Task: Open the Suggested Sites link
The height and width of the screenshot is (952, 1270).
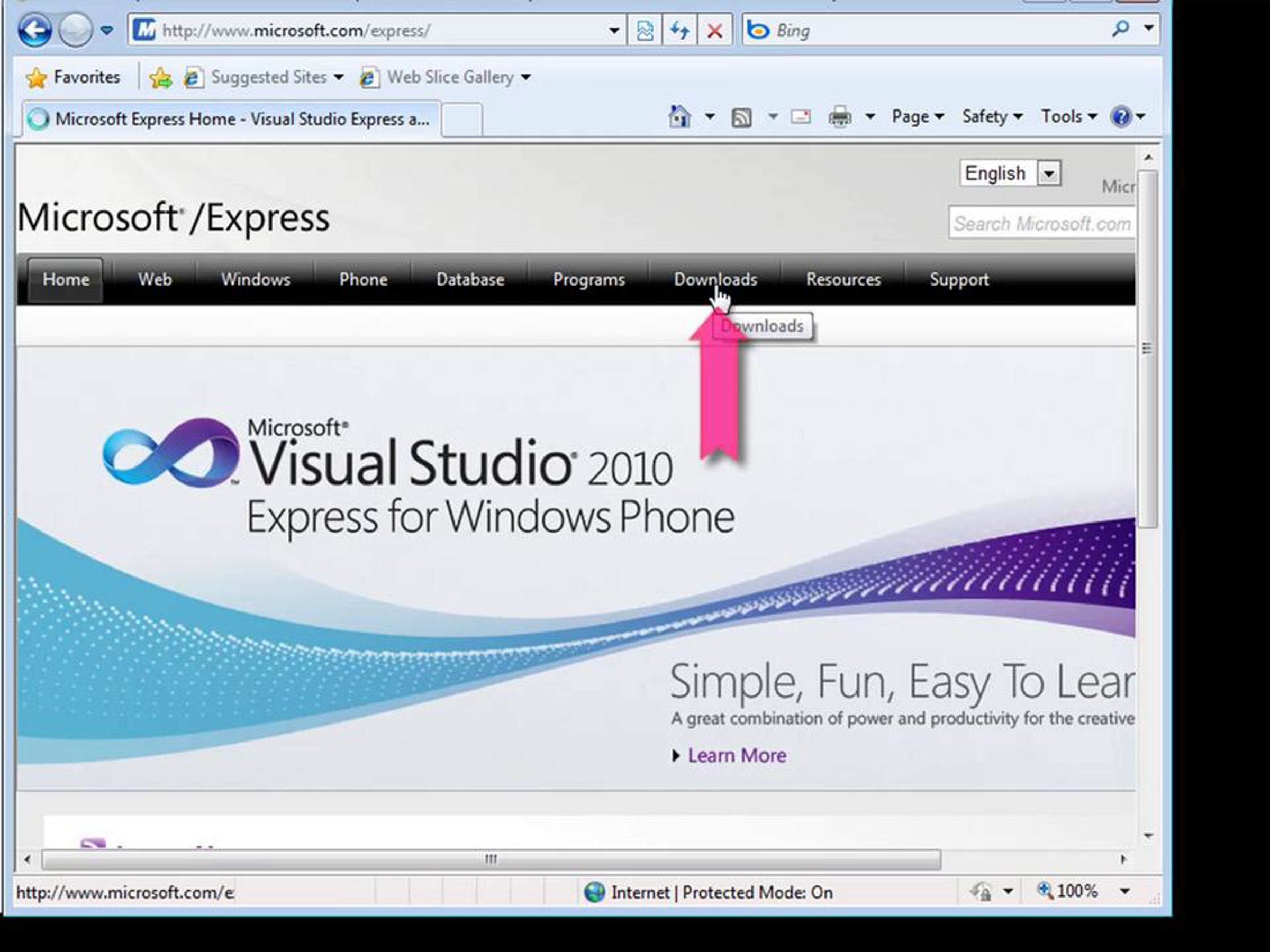Action: tap(264, 77)
